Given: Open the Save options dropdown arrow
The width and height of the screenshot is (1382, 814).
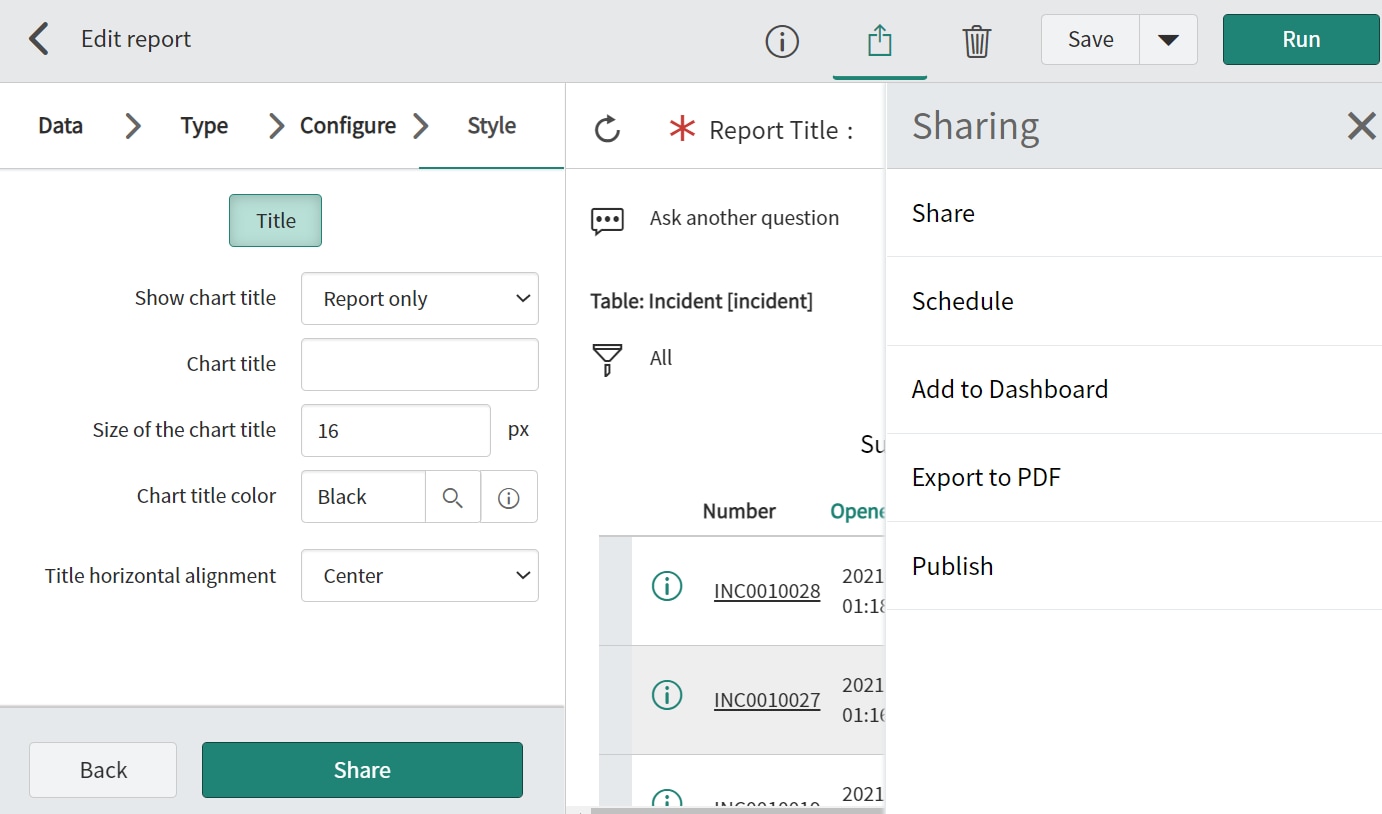Looking at the screenshot, I should click(x=1168, y=40).
